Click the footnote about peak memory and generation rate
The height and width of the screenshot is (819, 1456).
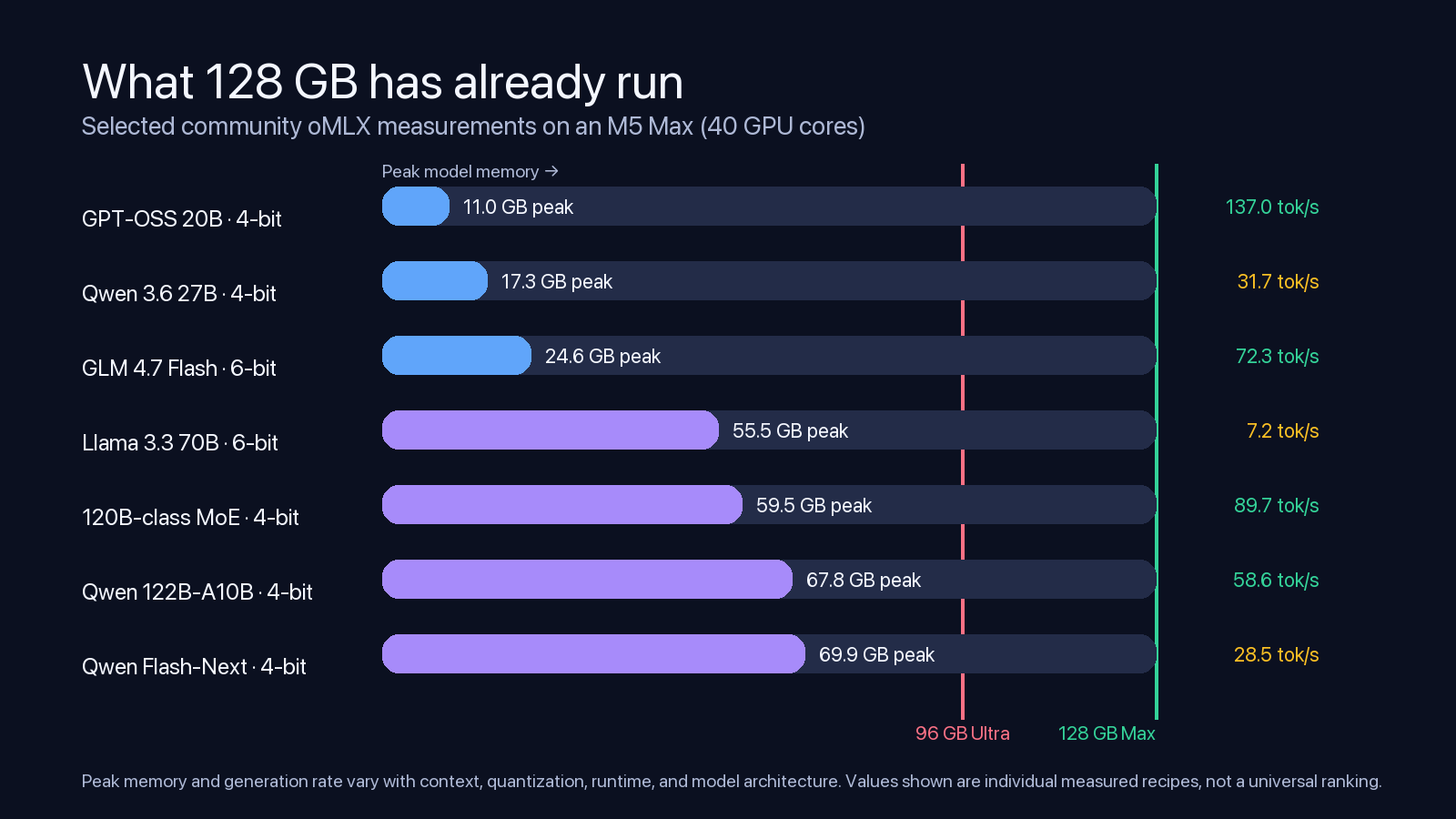click(732, 782)
